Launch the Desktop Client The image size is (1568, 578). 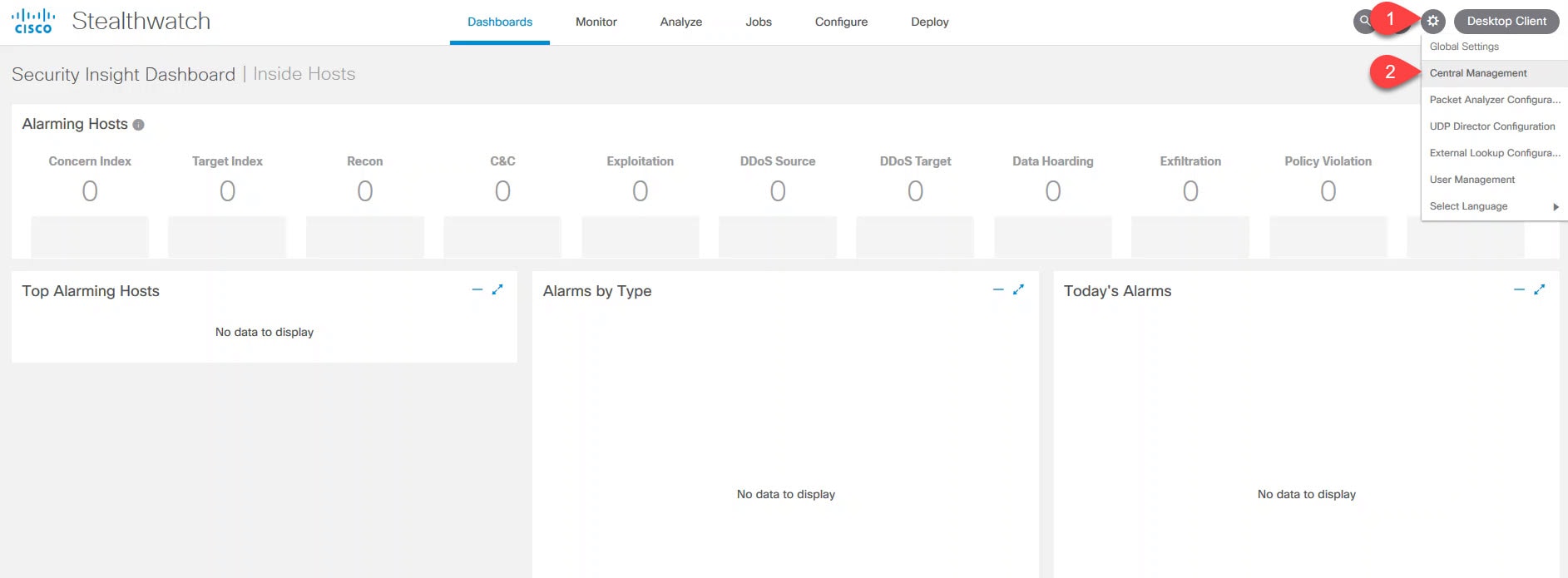[1506, 21]
